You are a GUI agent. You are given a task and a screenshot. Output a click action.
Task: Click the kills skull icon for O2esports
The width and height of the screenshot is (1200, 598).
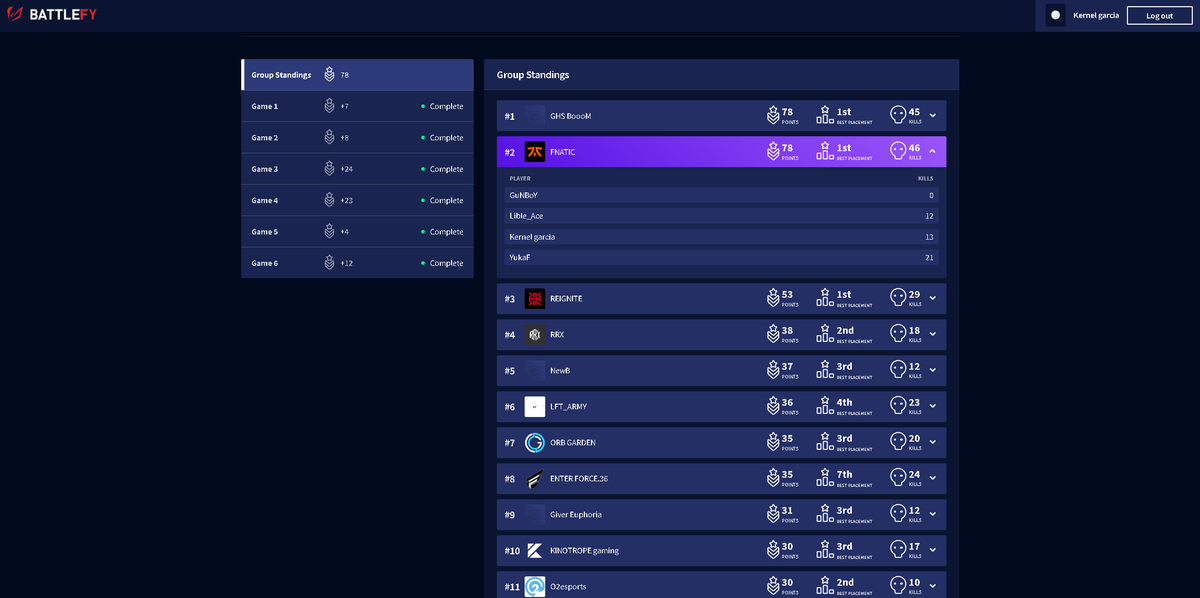[x=897, y=586]
